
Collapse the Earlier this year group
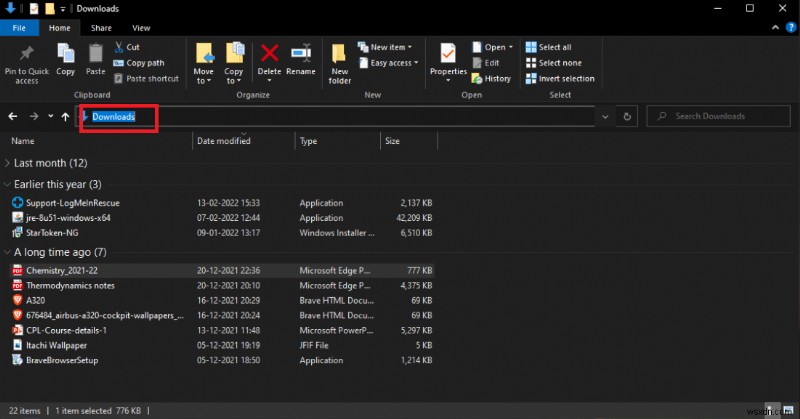click(9, 185)
